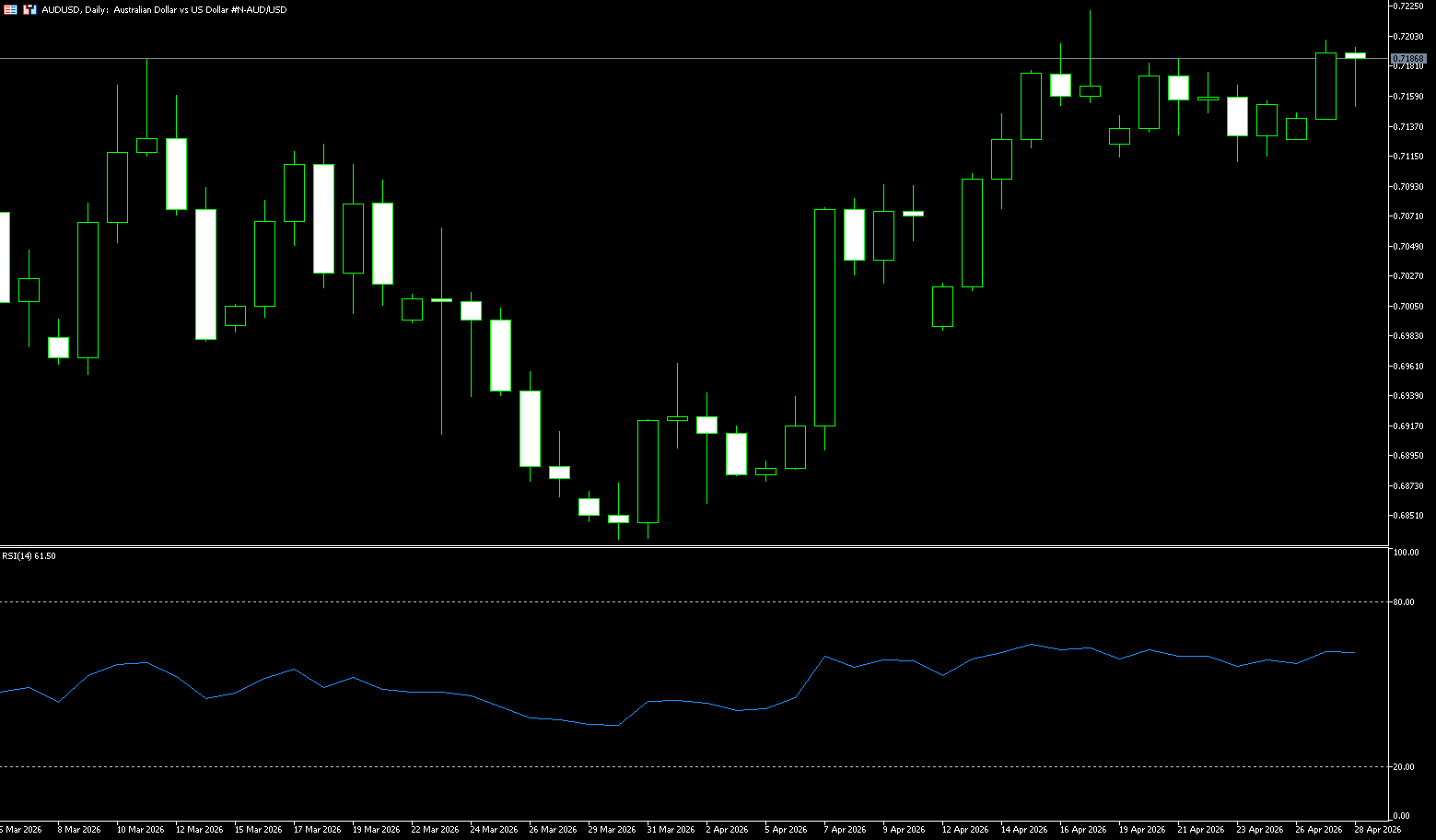Click the tall bullish candle above 7 Apr 2026
Viewport: 1436px width, 840px height.
click(824, 318)
